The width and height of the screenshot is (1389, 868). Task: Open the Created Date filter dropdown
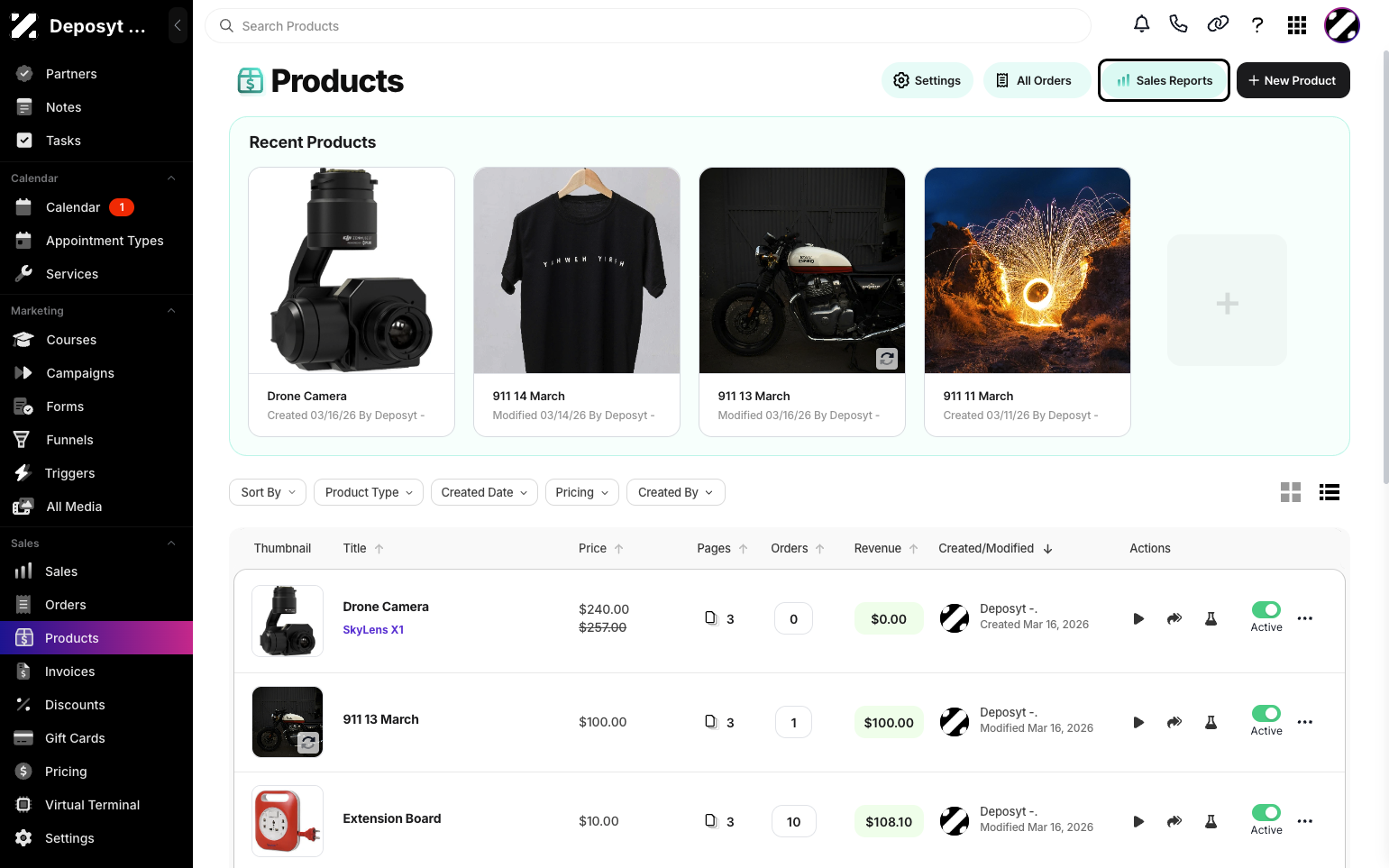(484, 492)
